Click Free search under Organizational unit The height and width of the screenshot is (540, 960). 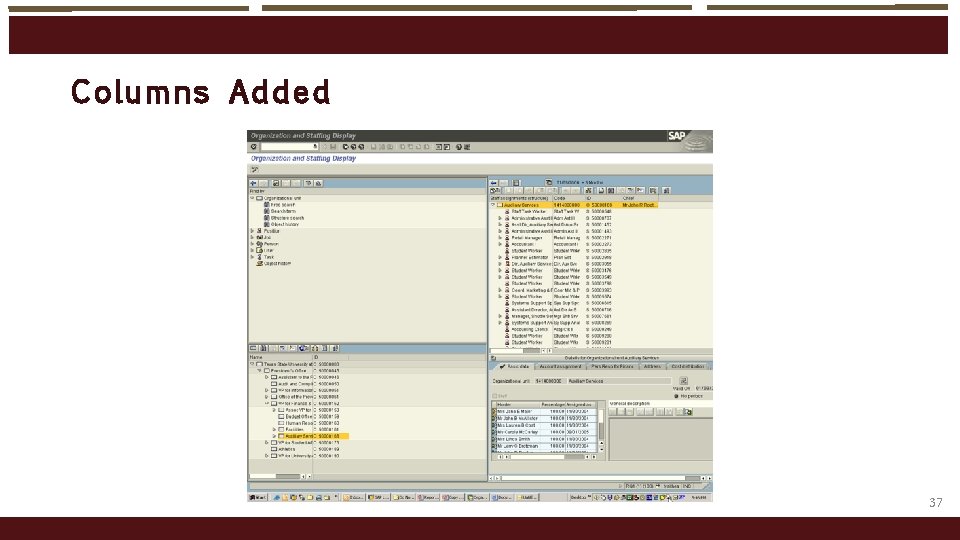283,205
